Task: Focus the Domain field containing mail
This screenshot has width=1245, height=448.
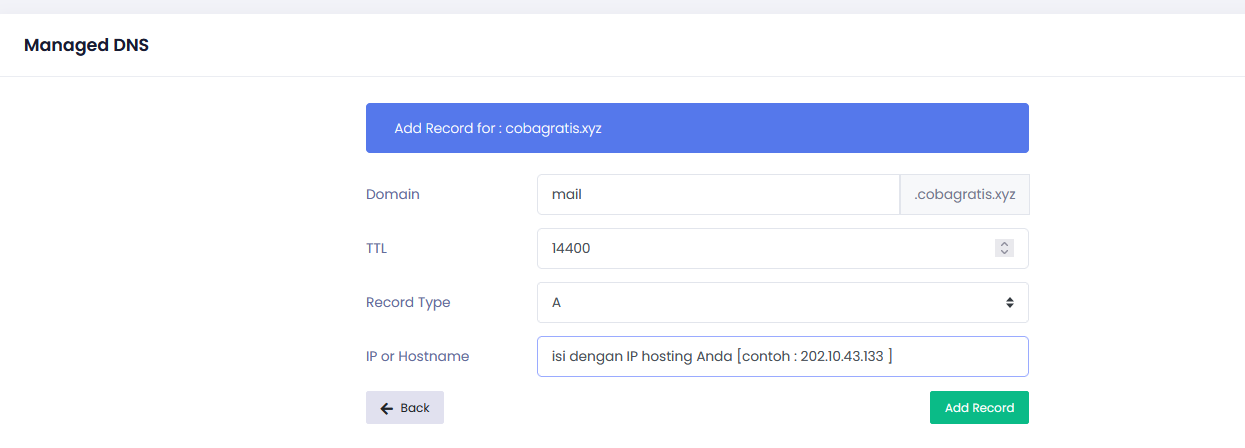Action: click(718, 195)
